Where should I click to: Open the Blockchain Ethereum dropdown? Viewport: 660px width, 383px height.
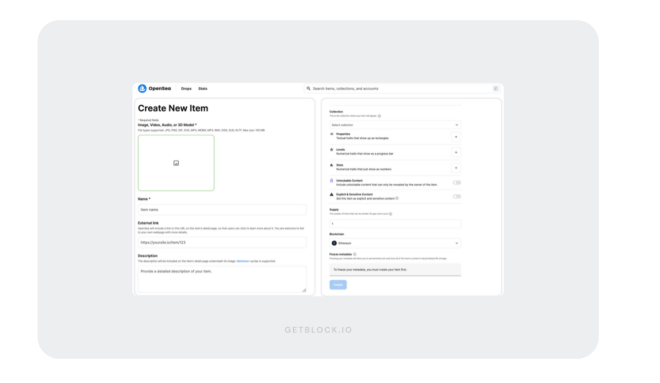pyautogui.click(x=395, y=243)
